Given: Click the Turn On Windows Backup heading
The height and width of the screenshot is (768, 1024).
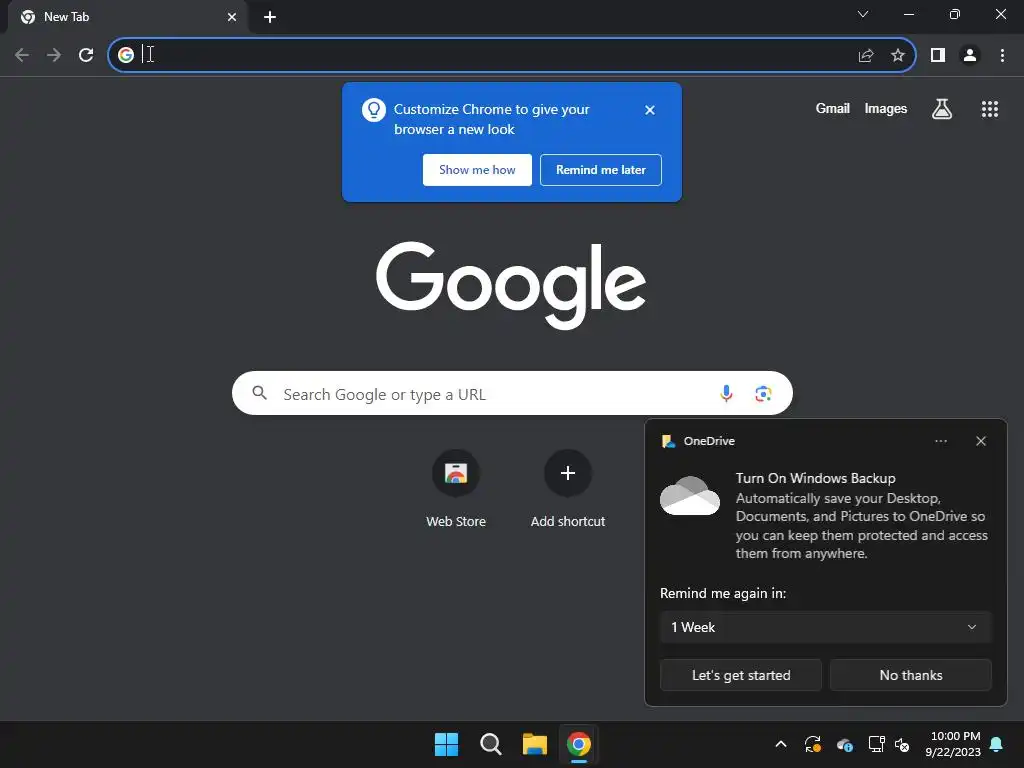Looking at the screenshot, I should (815, 478).
